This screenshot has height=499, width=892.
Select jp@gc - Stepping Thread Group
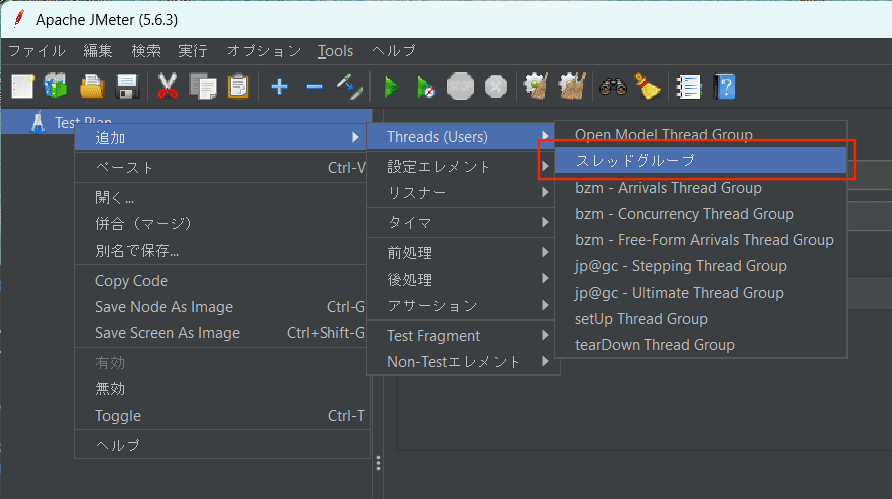pyautogui.click(x=701, y=266)
